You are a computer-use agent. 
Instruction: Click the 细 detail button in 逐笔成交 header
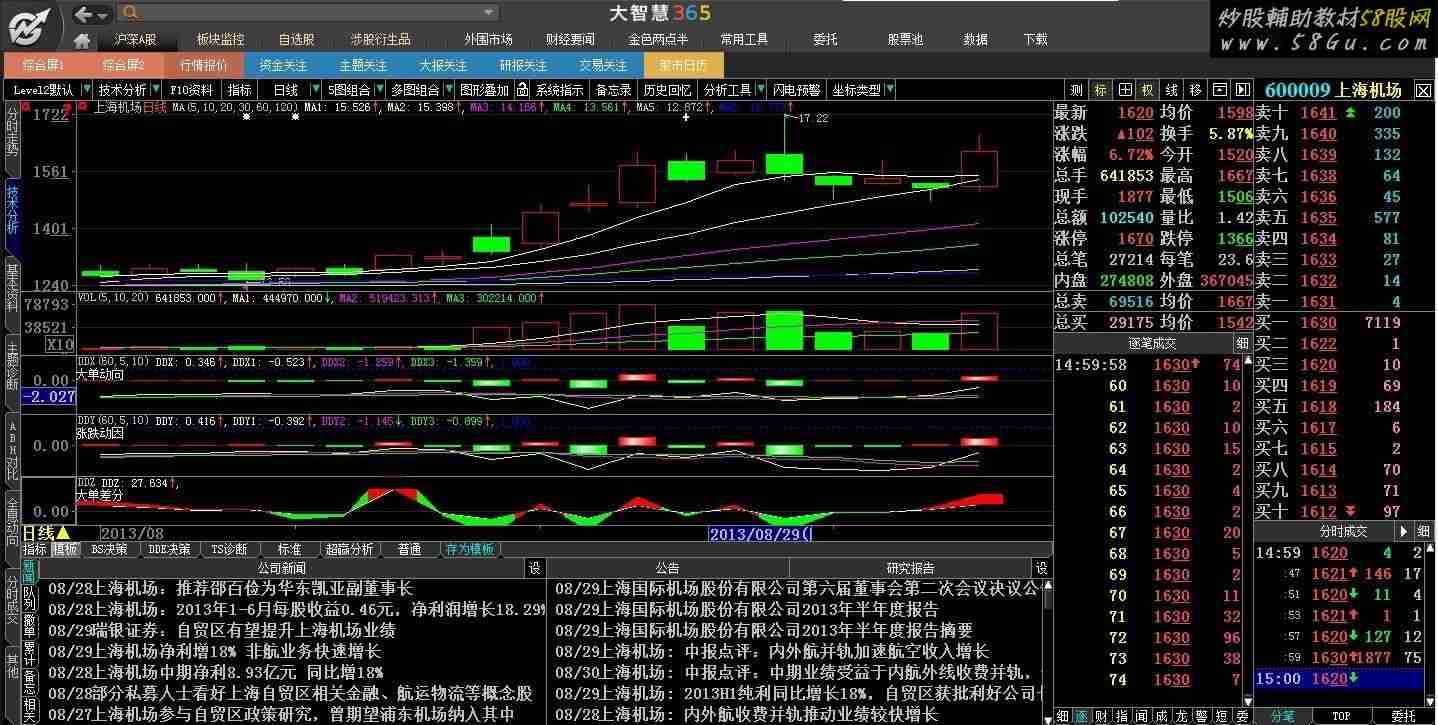coord(1241,343)
